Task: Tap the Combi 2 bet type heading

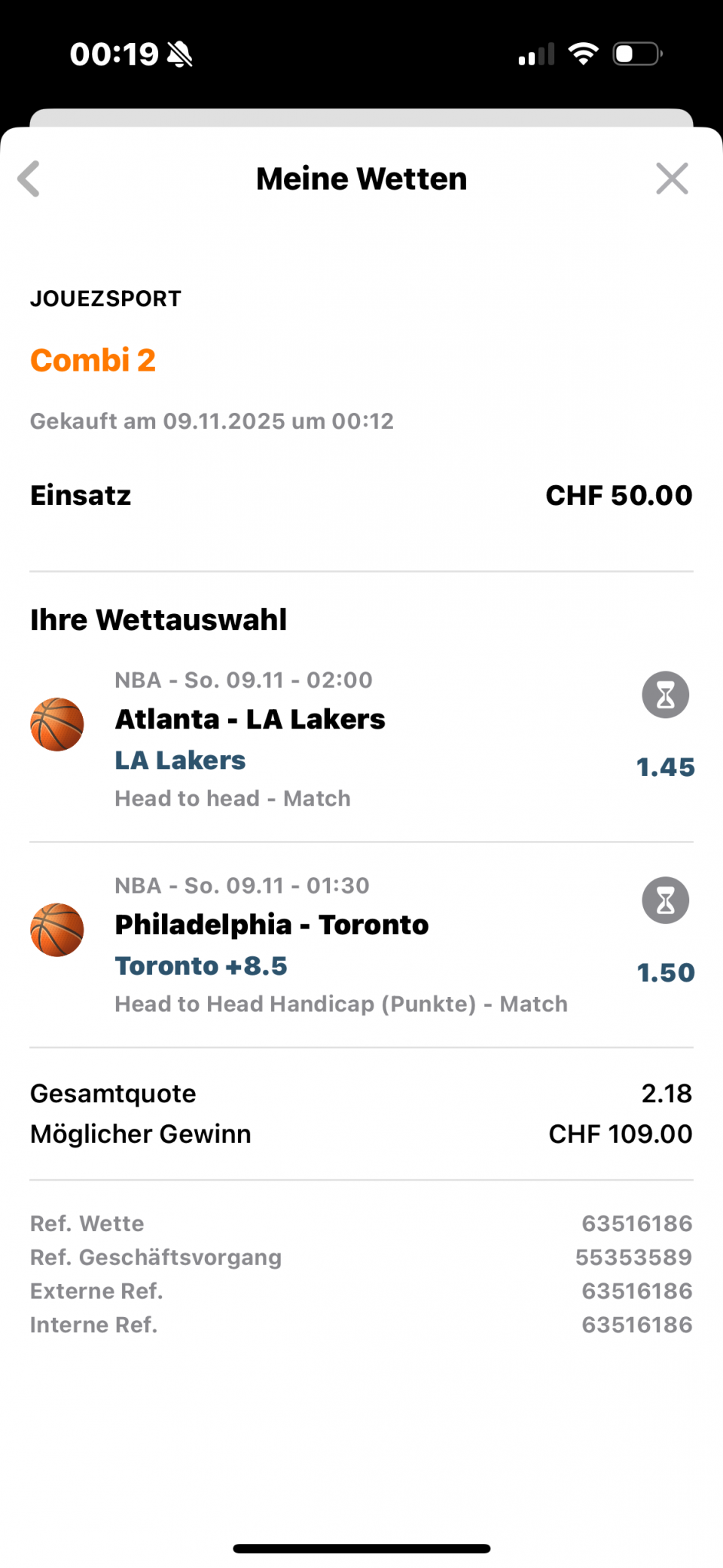Action: [x=93, y=360]
